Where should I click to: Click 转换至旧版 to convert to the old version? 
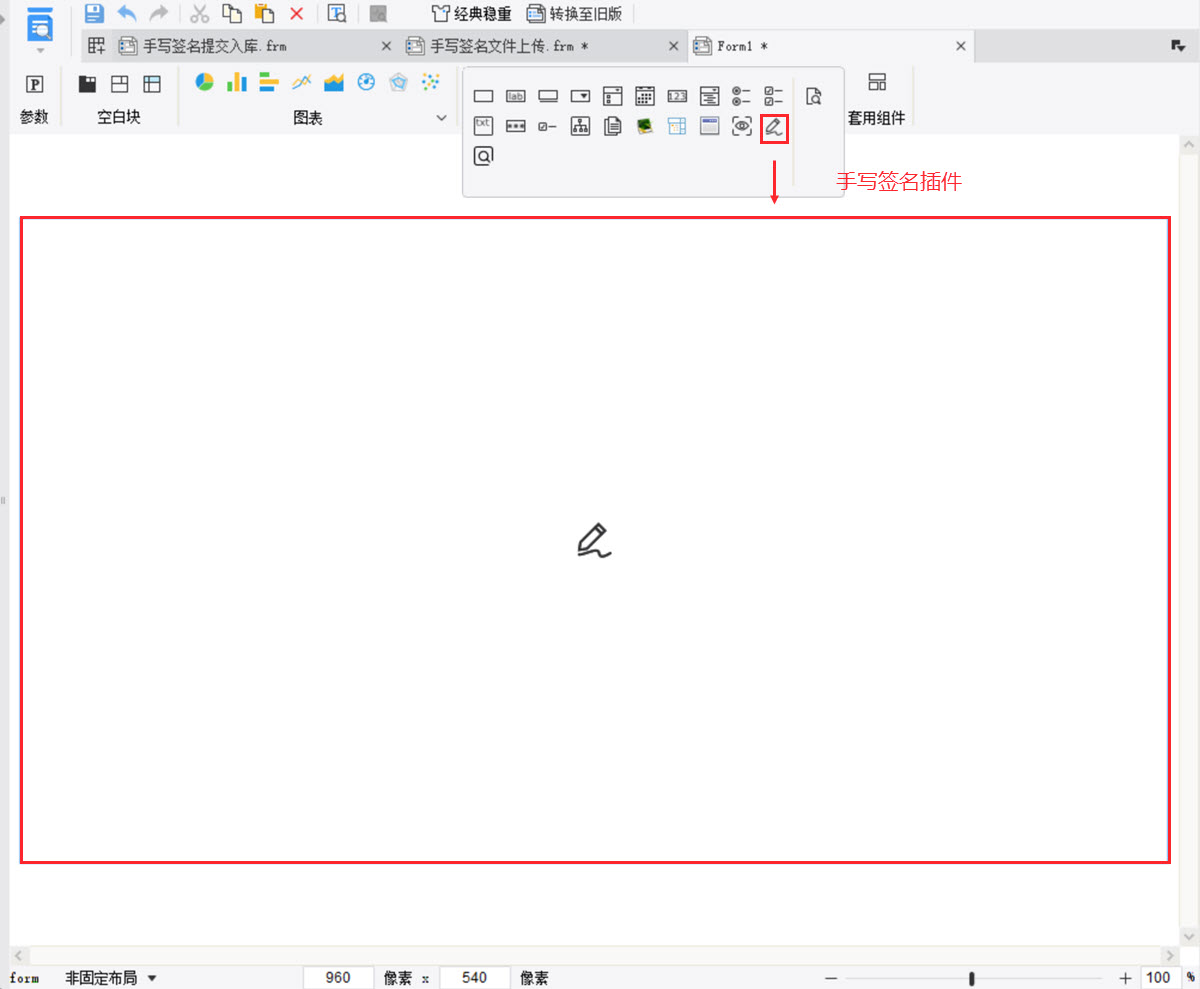tap(574, 14)
